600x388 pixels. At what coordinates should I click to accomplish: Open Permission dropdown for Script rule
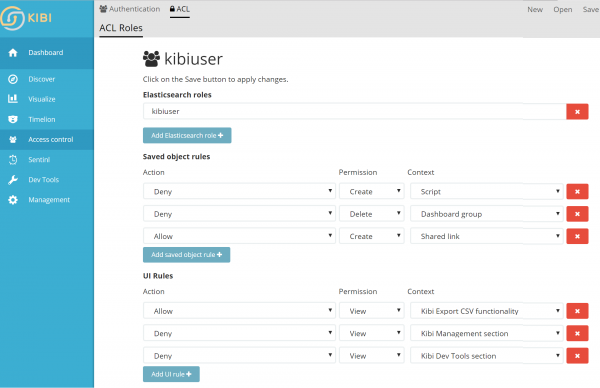[x=371, y=191]
